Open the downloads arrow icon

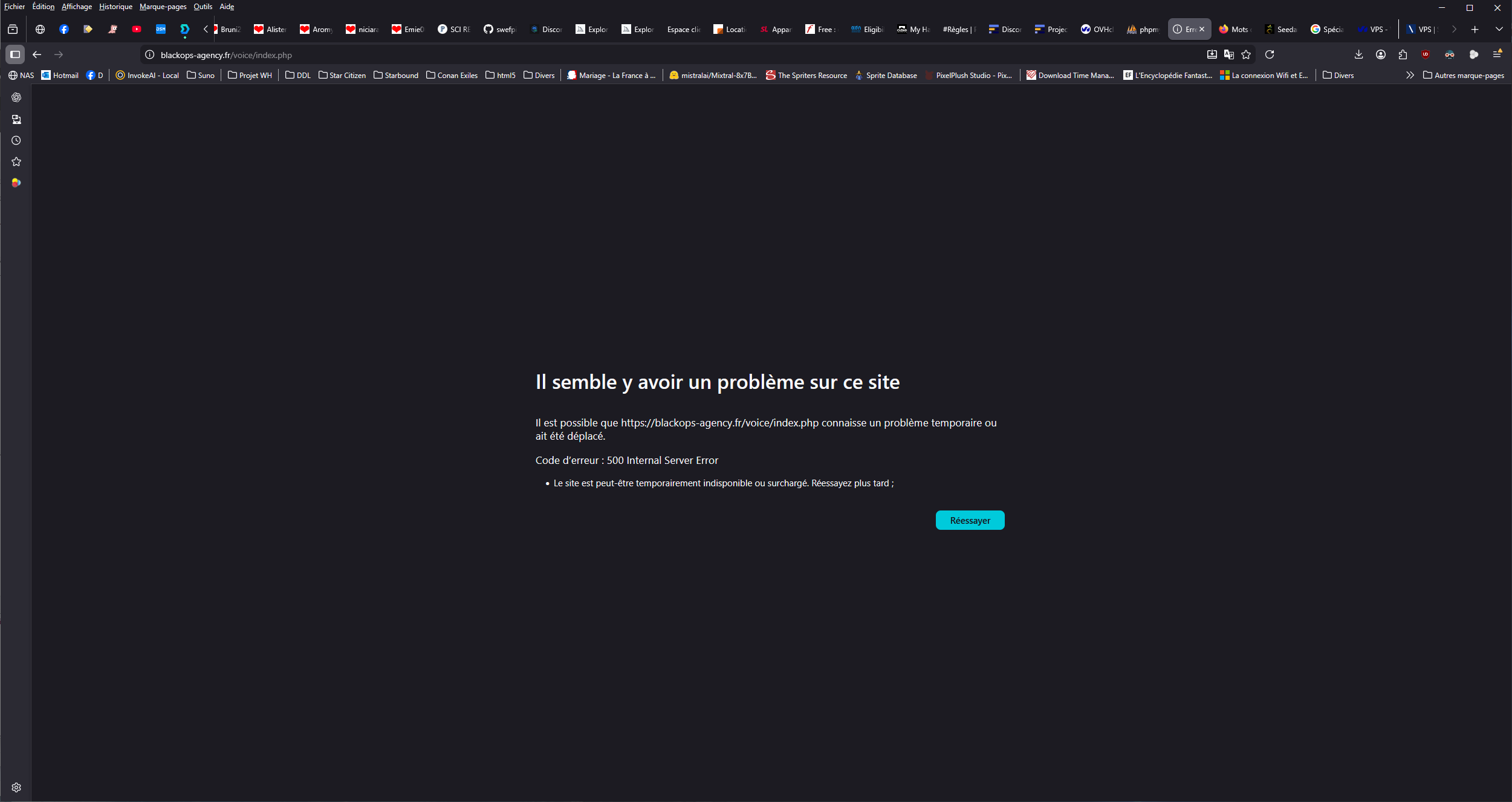[1358, 54]
